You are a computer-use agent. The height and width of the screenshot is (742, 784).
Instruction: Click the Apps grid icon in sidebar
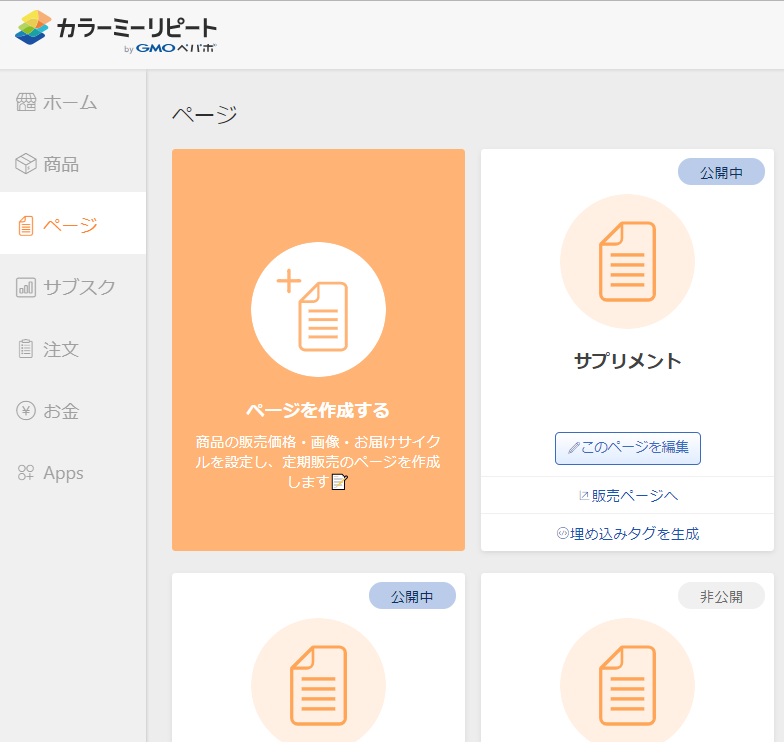pos(26,472)
